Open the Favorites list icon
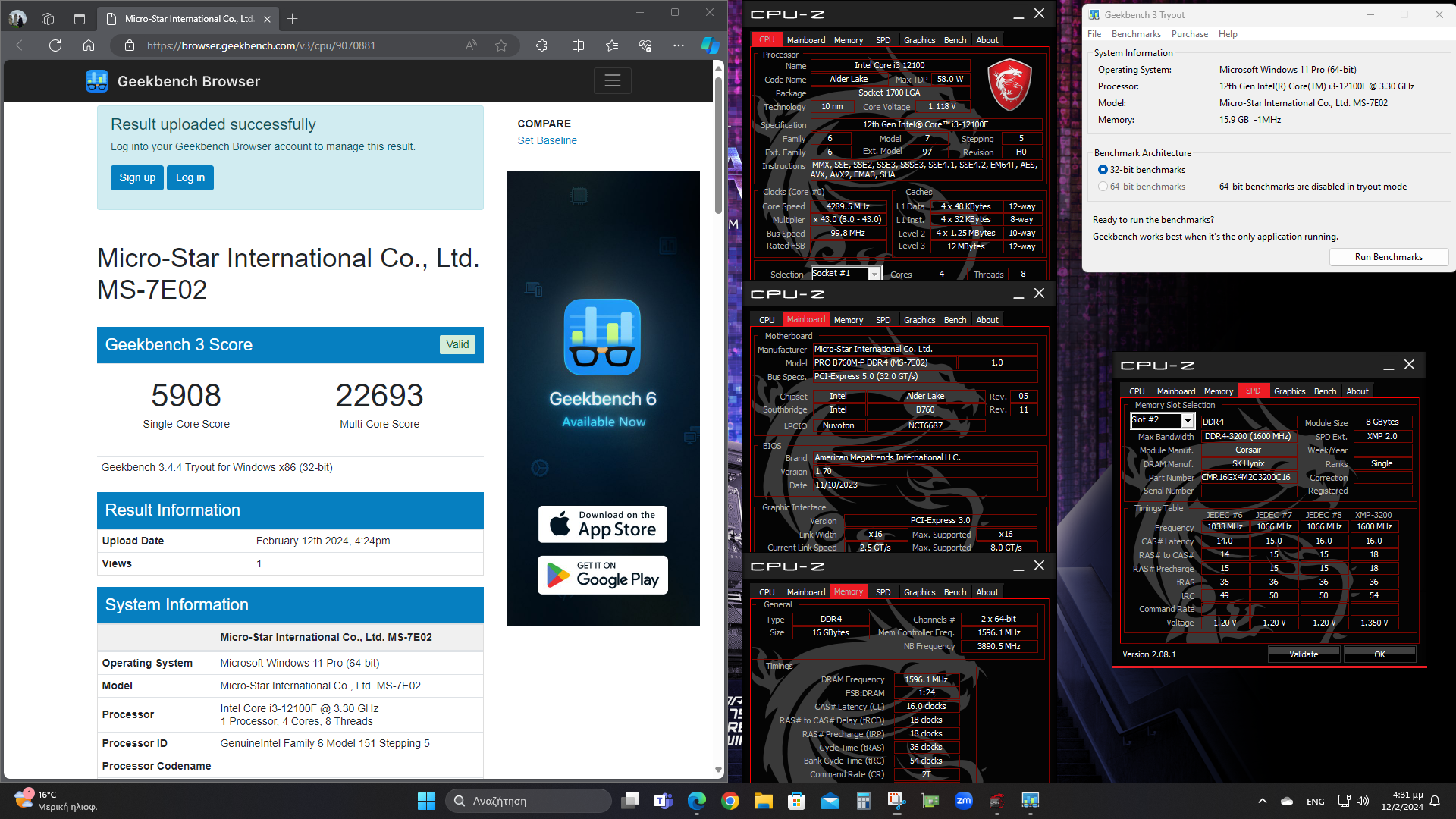1456x819 pixels. [x=612, y=45]
